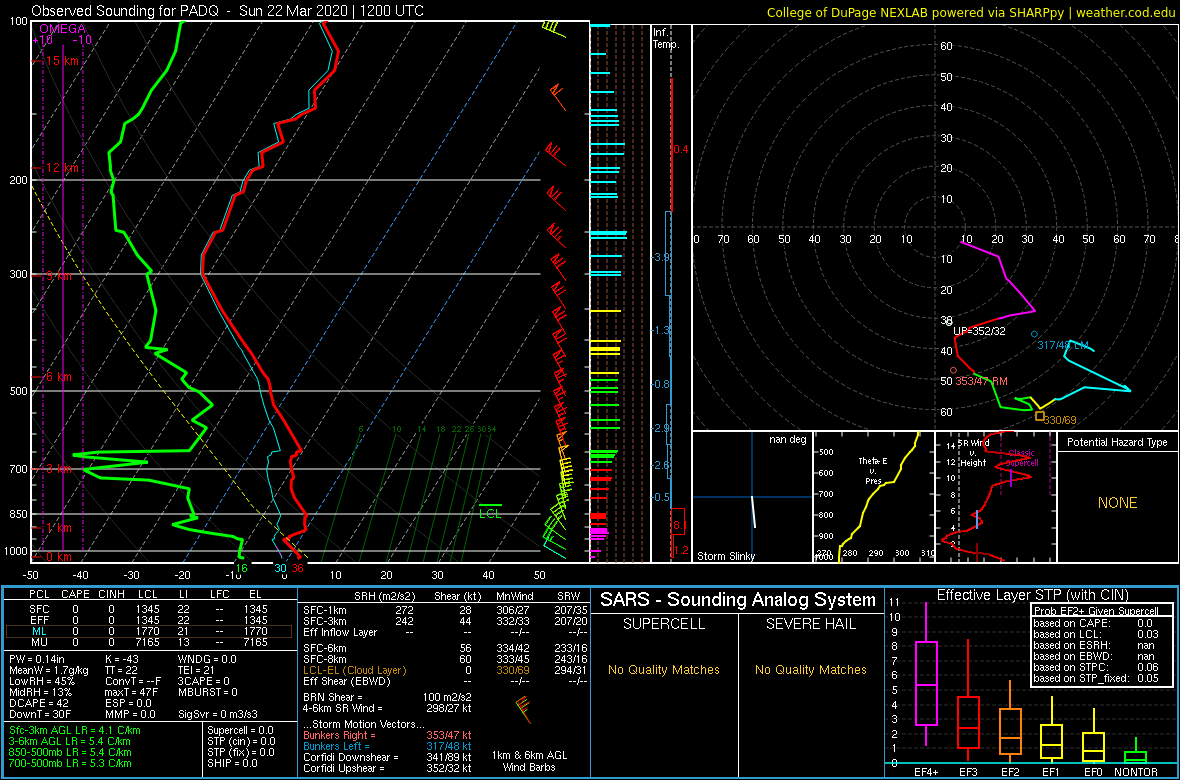Viewport: 1180px width, 780px height.
Task: Click the SEVERE HAIL column heading
Action: [x=811, y=624]
